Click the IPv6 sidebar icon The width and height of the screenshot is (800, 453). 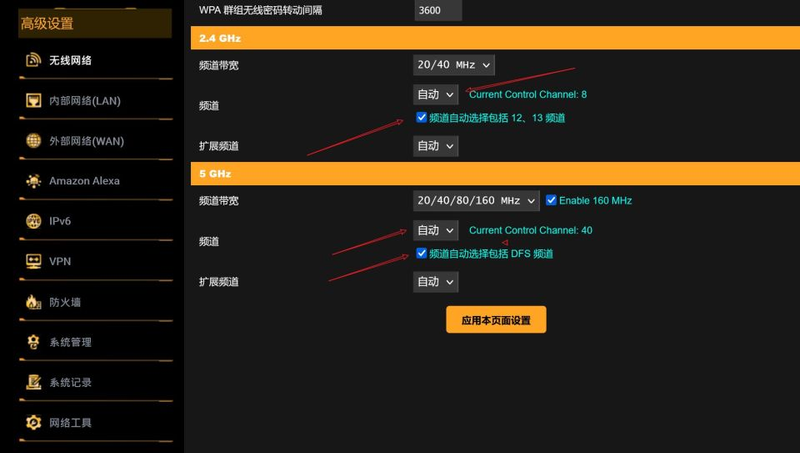pyautogui.click(x=33, y=221)
